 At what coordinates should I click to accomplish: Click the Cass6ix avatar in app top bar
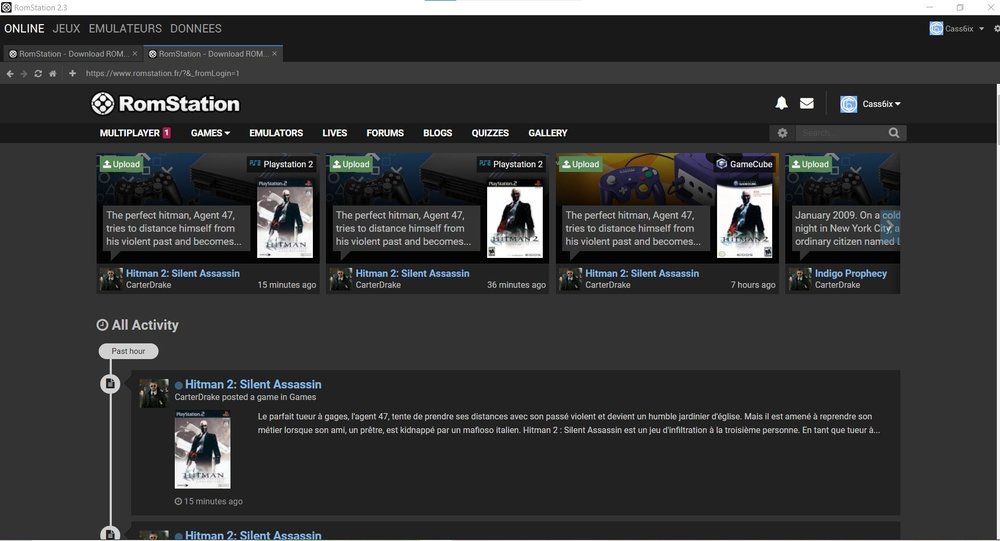click(936, 28)
